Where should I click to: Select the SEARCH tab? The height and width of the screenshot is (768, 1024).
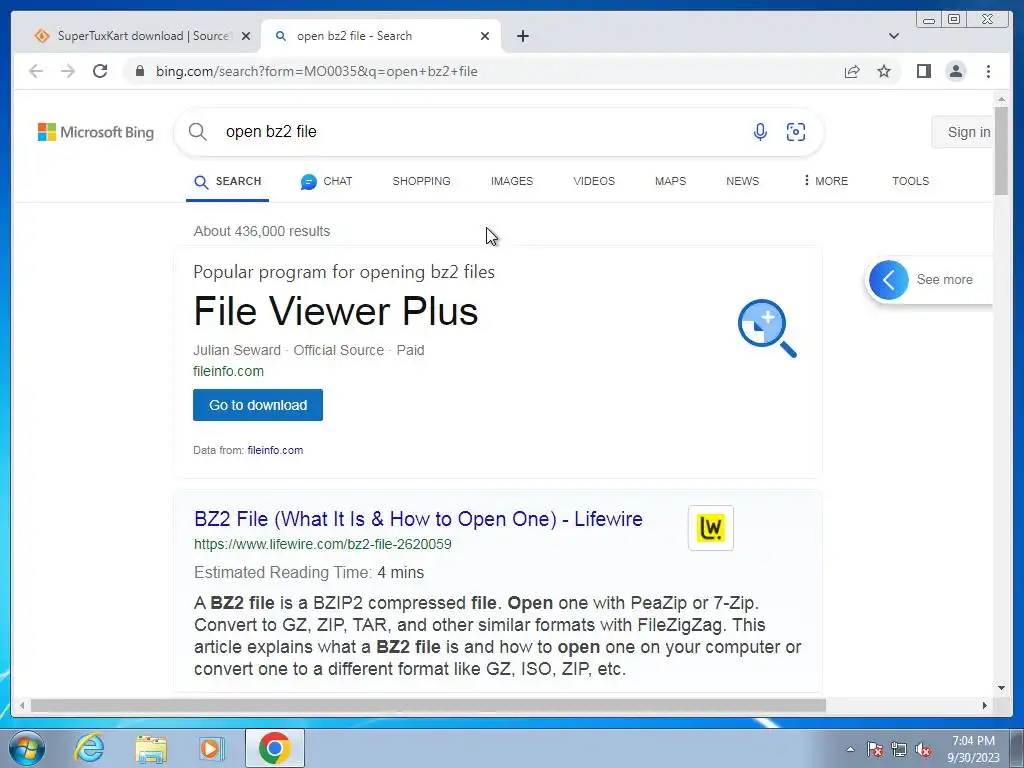click(227, 182)
